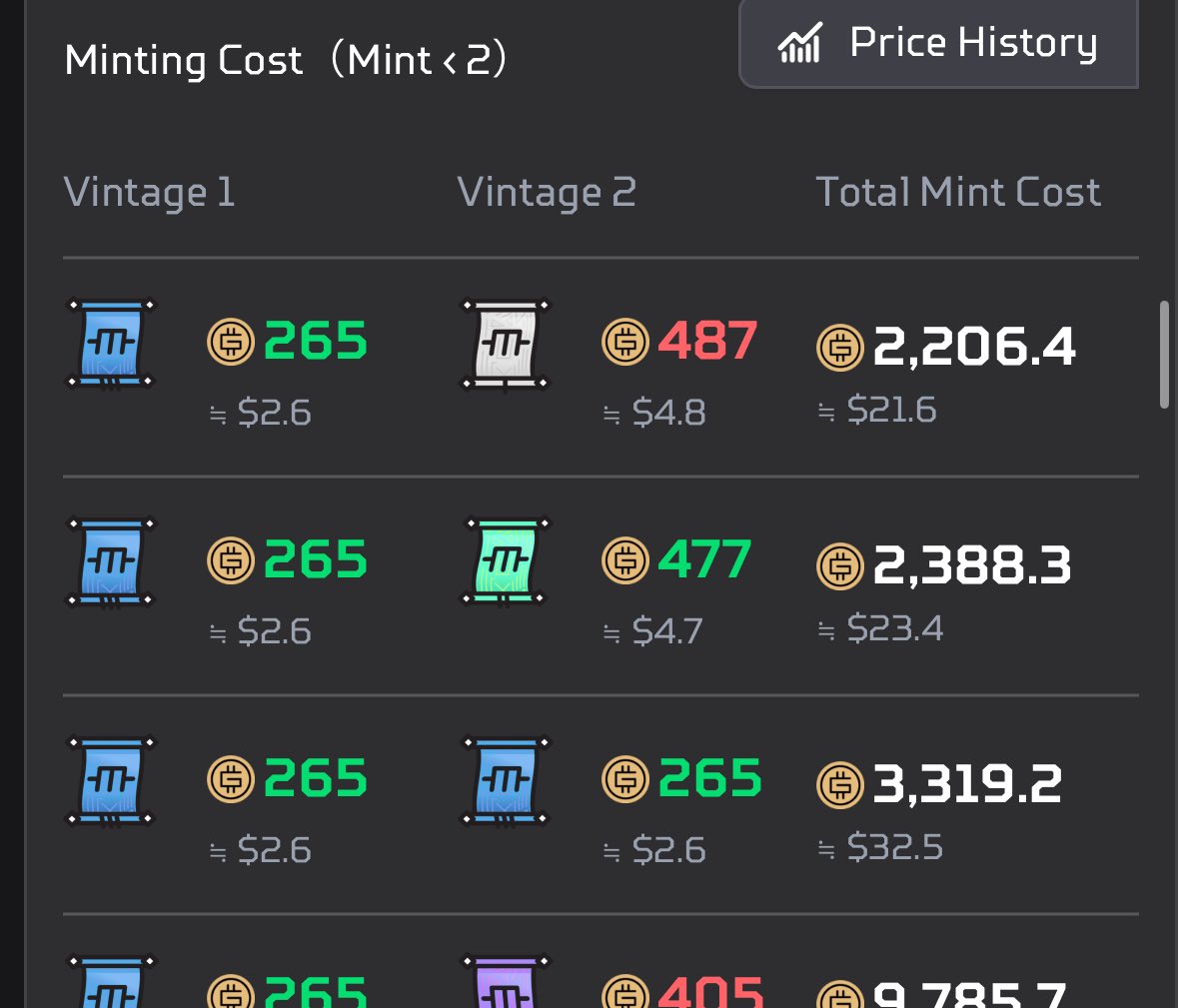Click the blue scroll in the 2,388.3 row
The image size is (1178, 1008).
coord(111,561)
